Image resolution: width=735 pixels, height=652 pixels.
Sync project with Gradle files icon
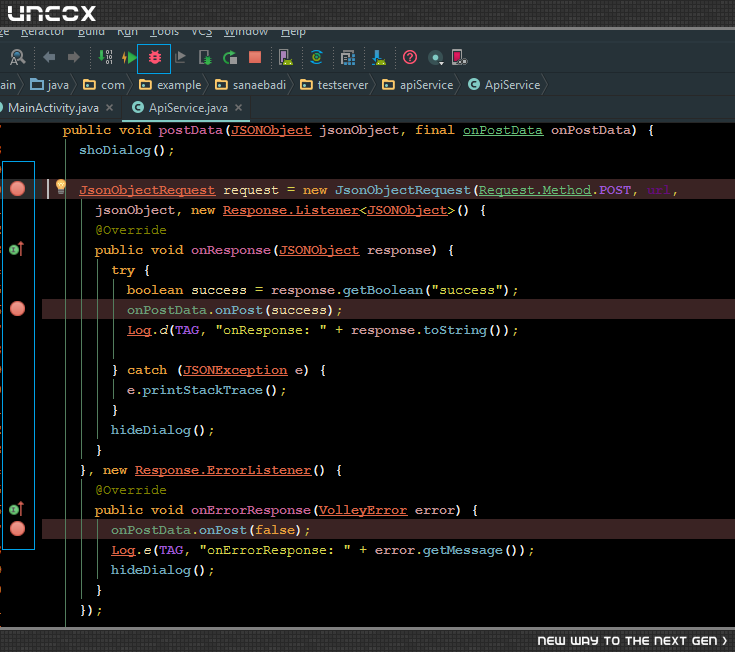tap(316, 57)
